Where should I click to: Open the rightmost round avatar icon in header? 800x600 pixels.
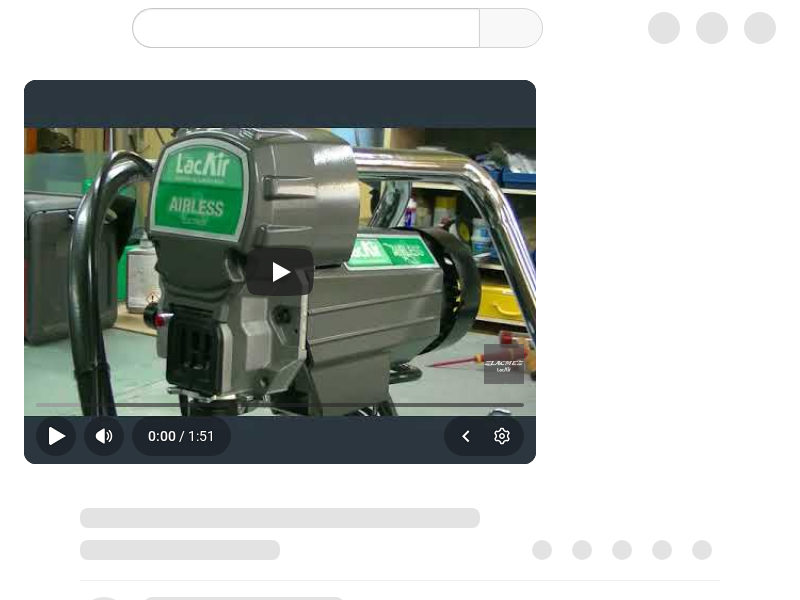click(760, 28)
